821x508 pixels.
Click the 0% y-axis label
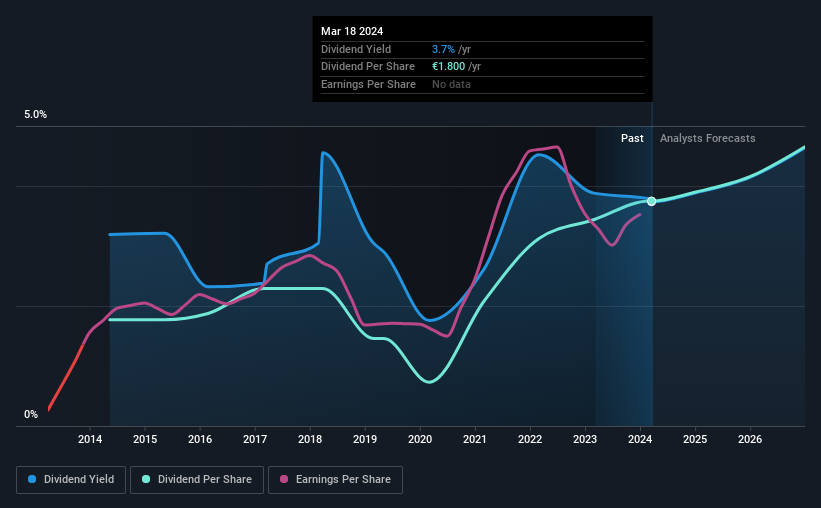[31, 414]
